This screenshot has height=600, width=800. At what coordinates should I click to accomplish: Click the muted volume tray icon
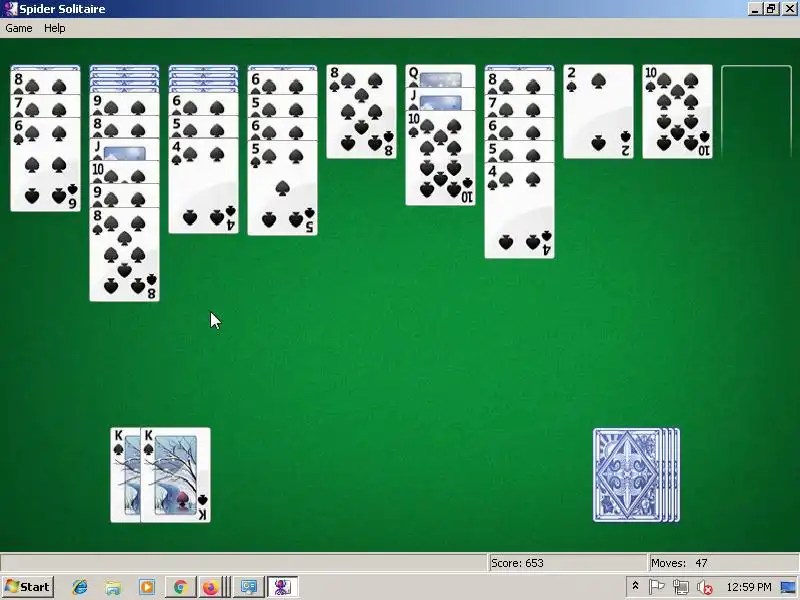coord(705,587)
